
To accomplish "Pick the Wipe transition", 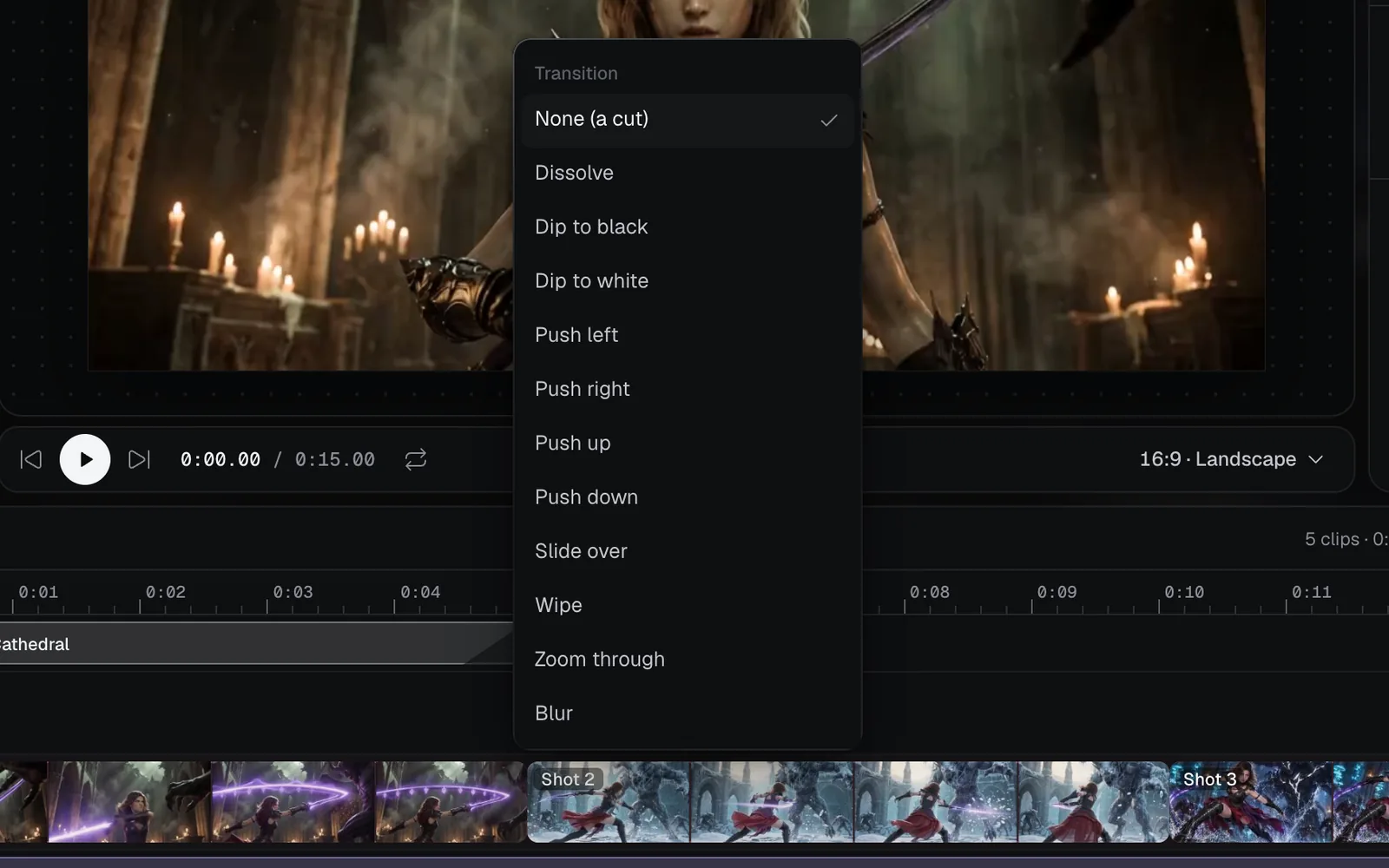I will [688, 605].
